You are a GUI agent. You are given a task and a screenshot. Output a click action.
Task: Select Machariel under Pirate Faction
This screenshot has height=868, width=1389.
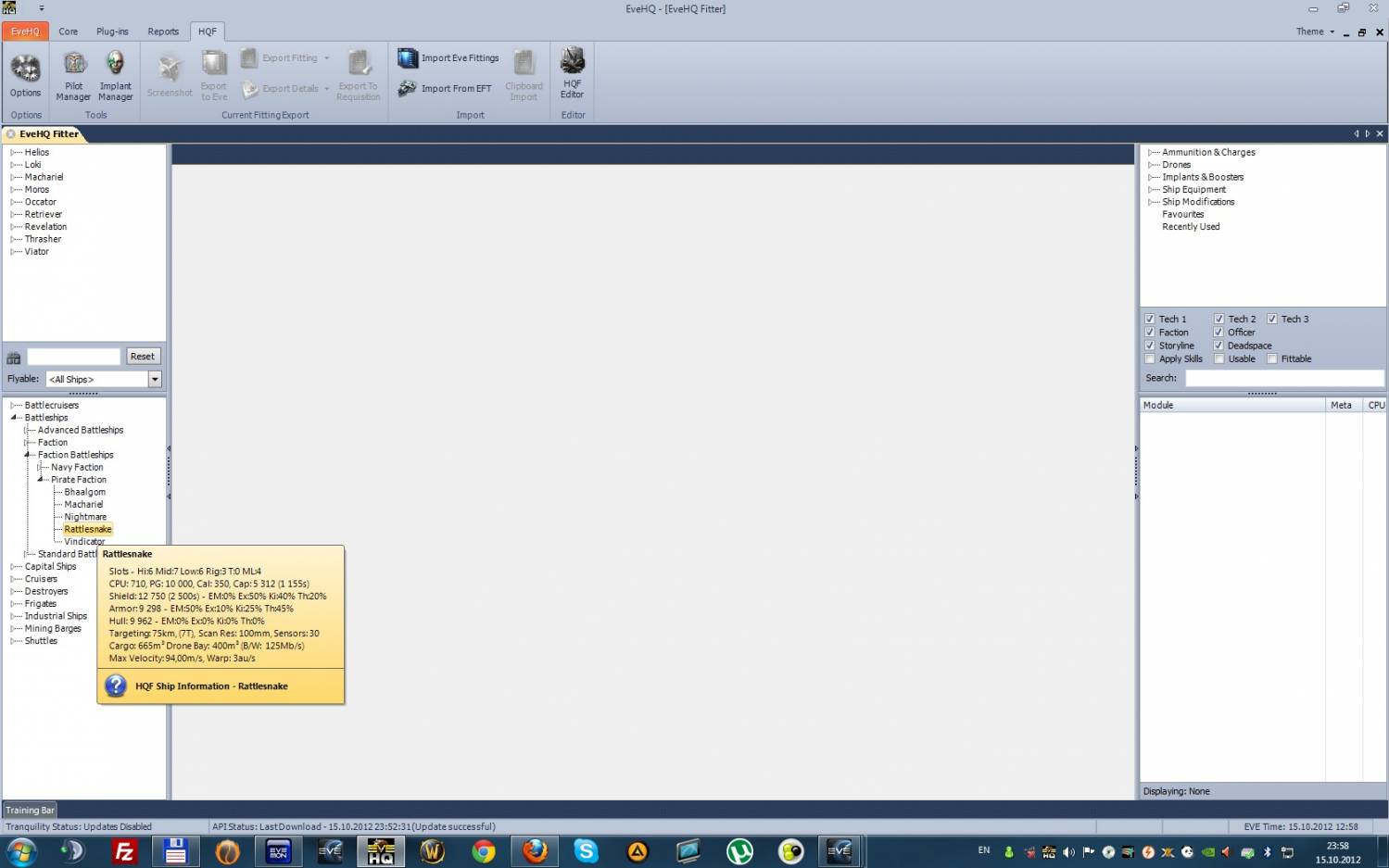83,505
